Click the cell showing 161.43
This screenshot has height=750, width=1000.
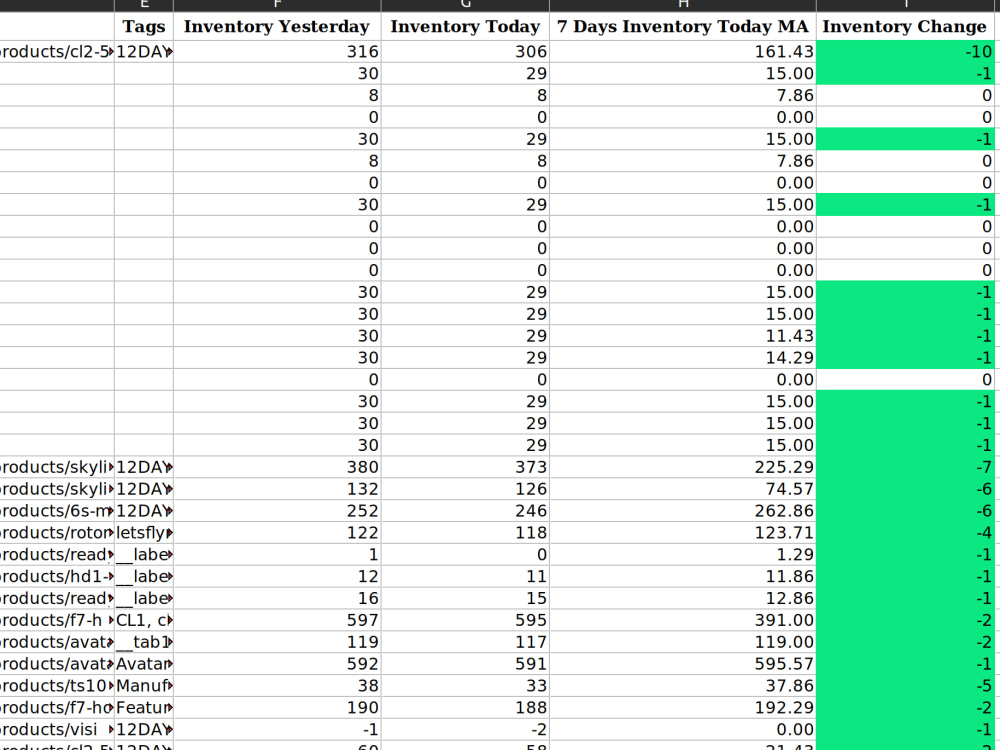(x=682, y=52)
